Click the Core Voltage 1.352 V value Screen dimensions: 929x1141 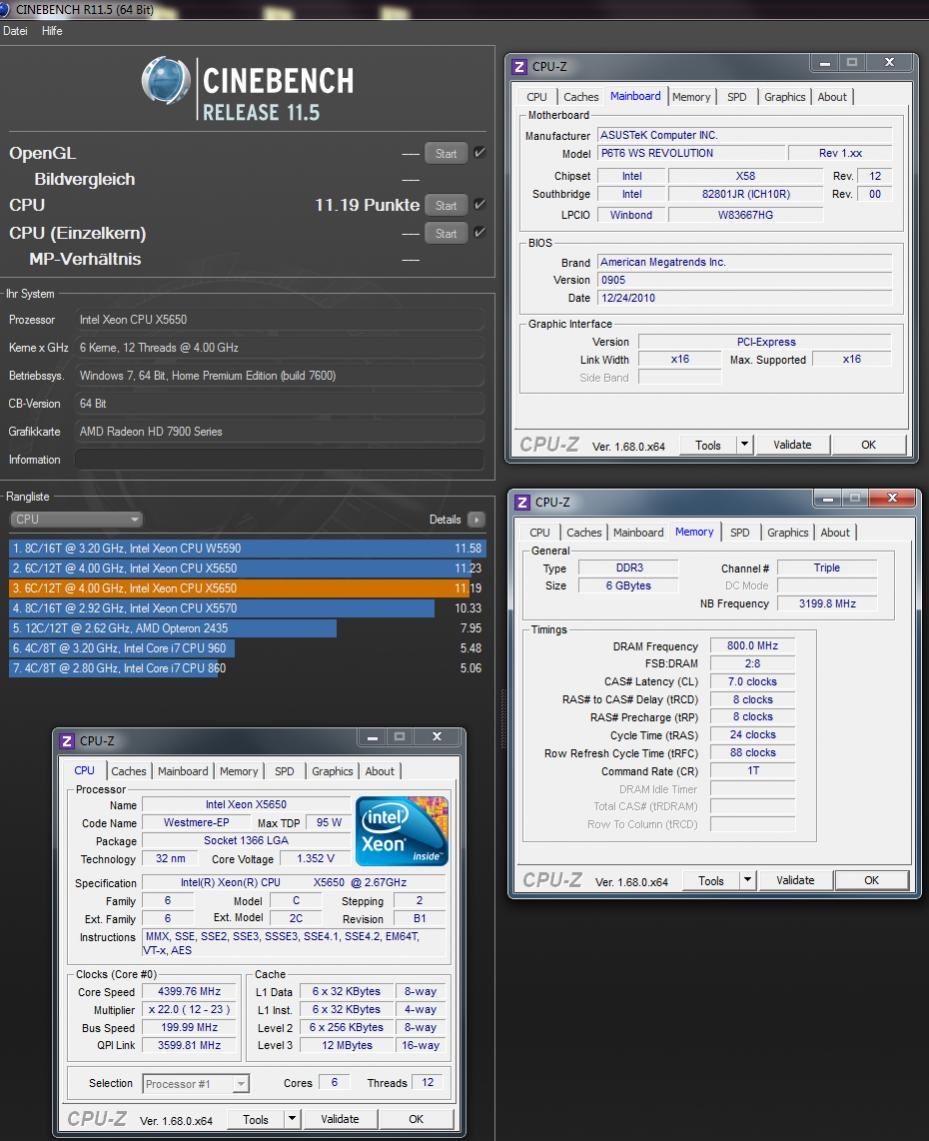point(315,859)
